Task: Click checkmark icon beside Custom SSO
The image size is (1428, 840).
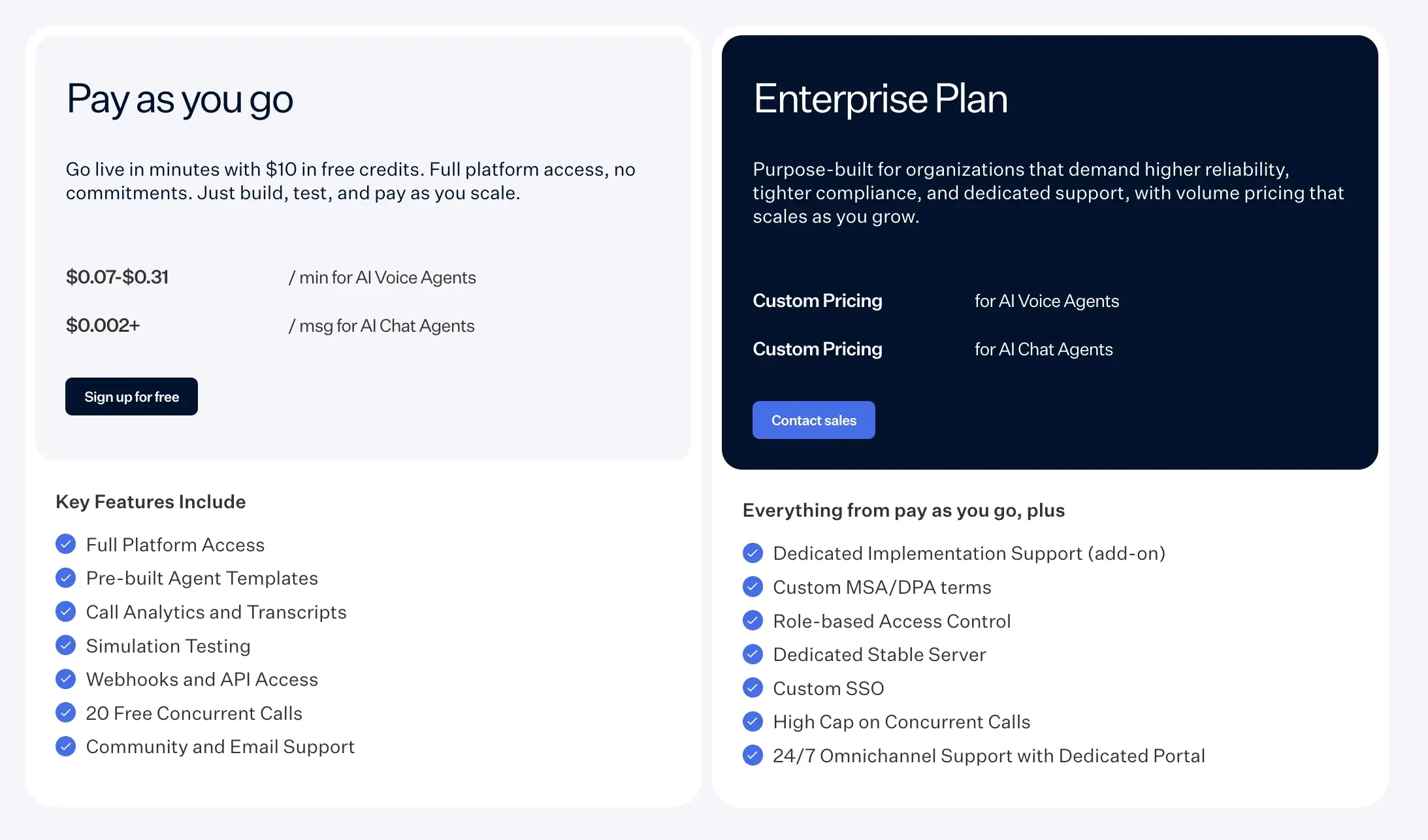Action: pyautogui.click(x=753, y=688)
